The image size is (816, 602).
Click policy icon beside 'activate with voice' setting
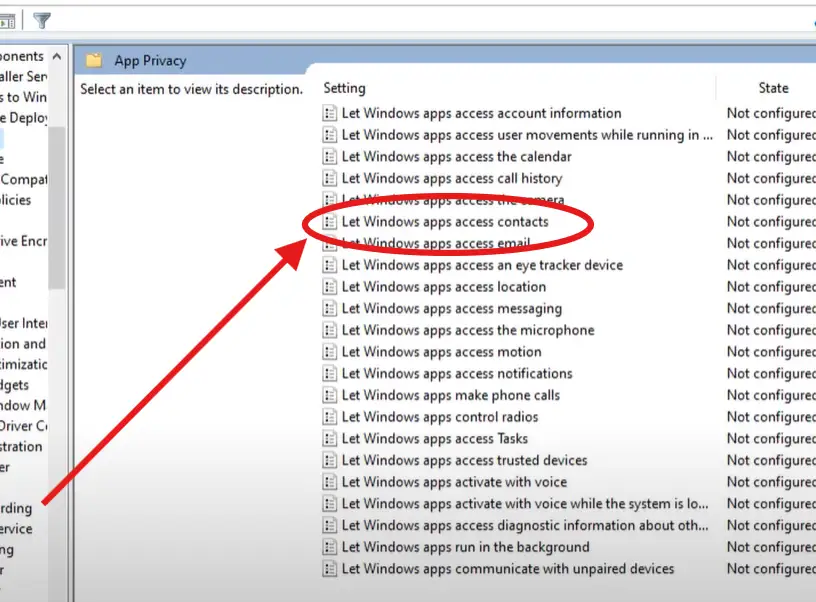click(x=329, y=482)
